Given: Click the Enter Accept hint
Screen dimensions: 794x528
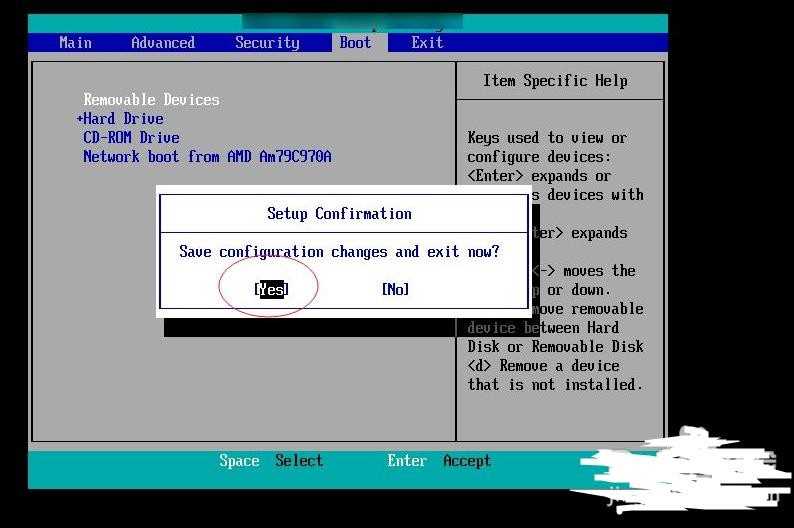Looking at the screenshot, I should (439, 461).
